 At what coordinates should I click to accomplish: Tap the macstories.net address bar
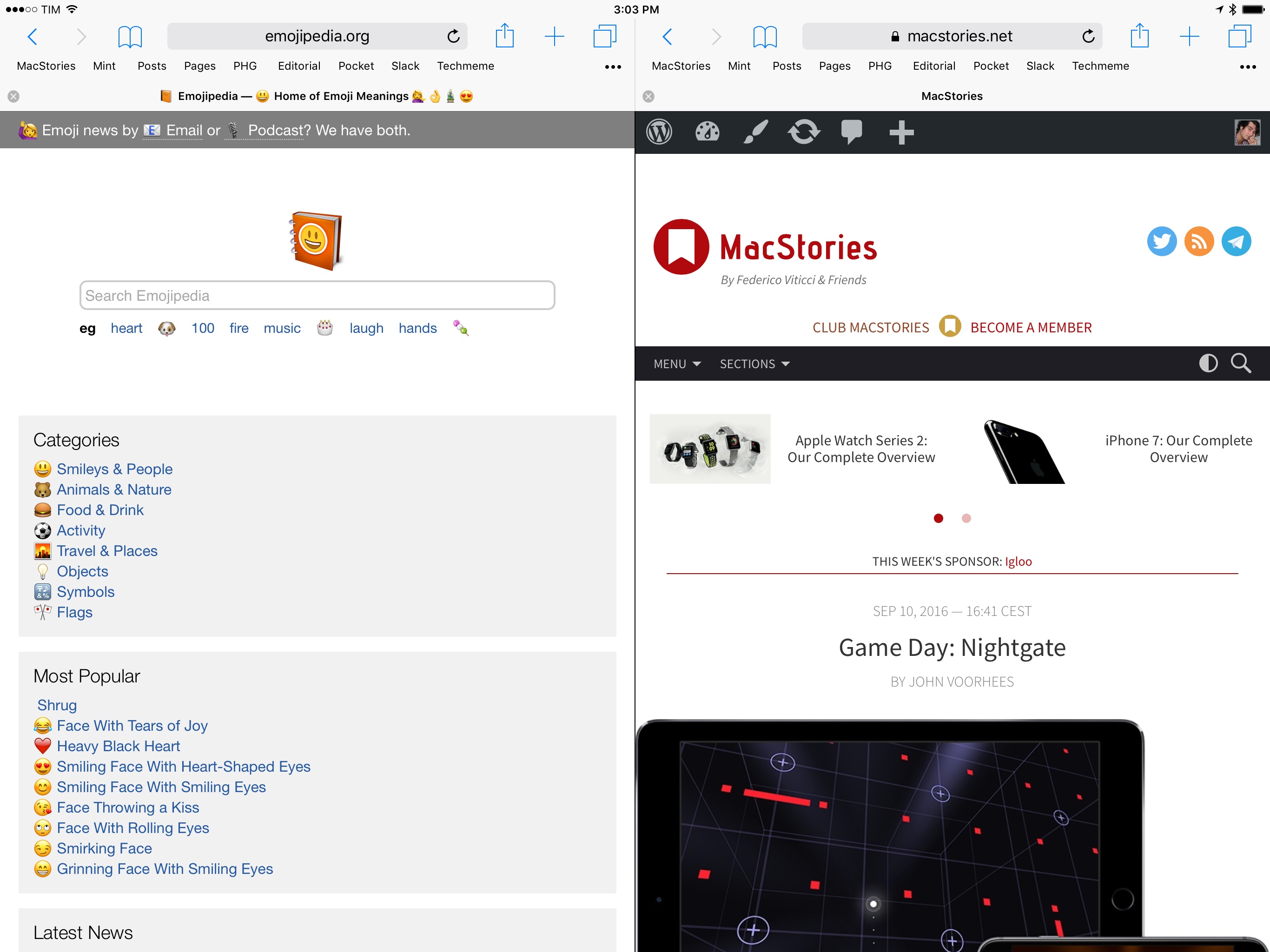point(952,36)
